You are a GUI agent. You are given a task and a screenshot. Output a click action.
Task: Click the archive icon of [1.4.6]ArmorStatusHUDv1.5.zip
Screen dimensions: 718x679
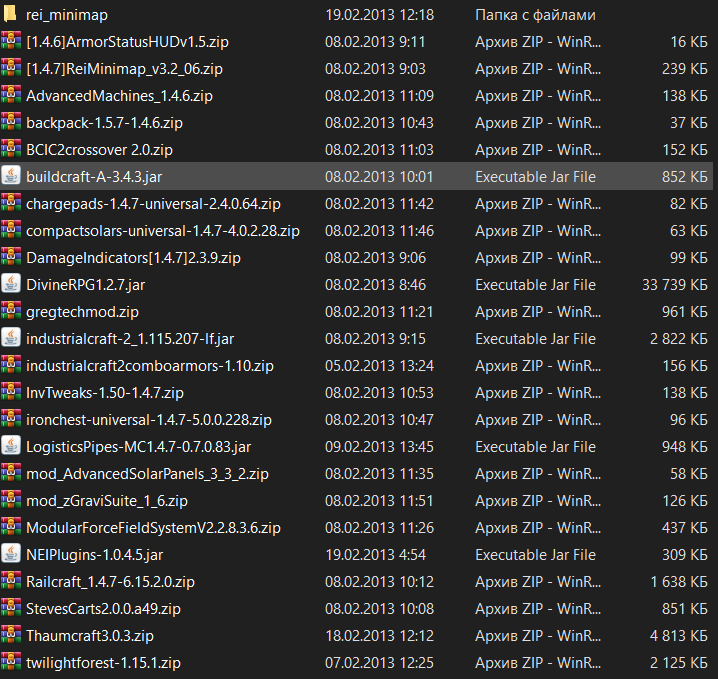[11, 41]
